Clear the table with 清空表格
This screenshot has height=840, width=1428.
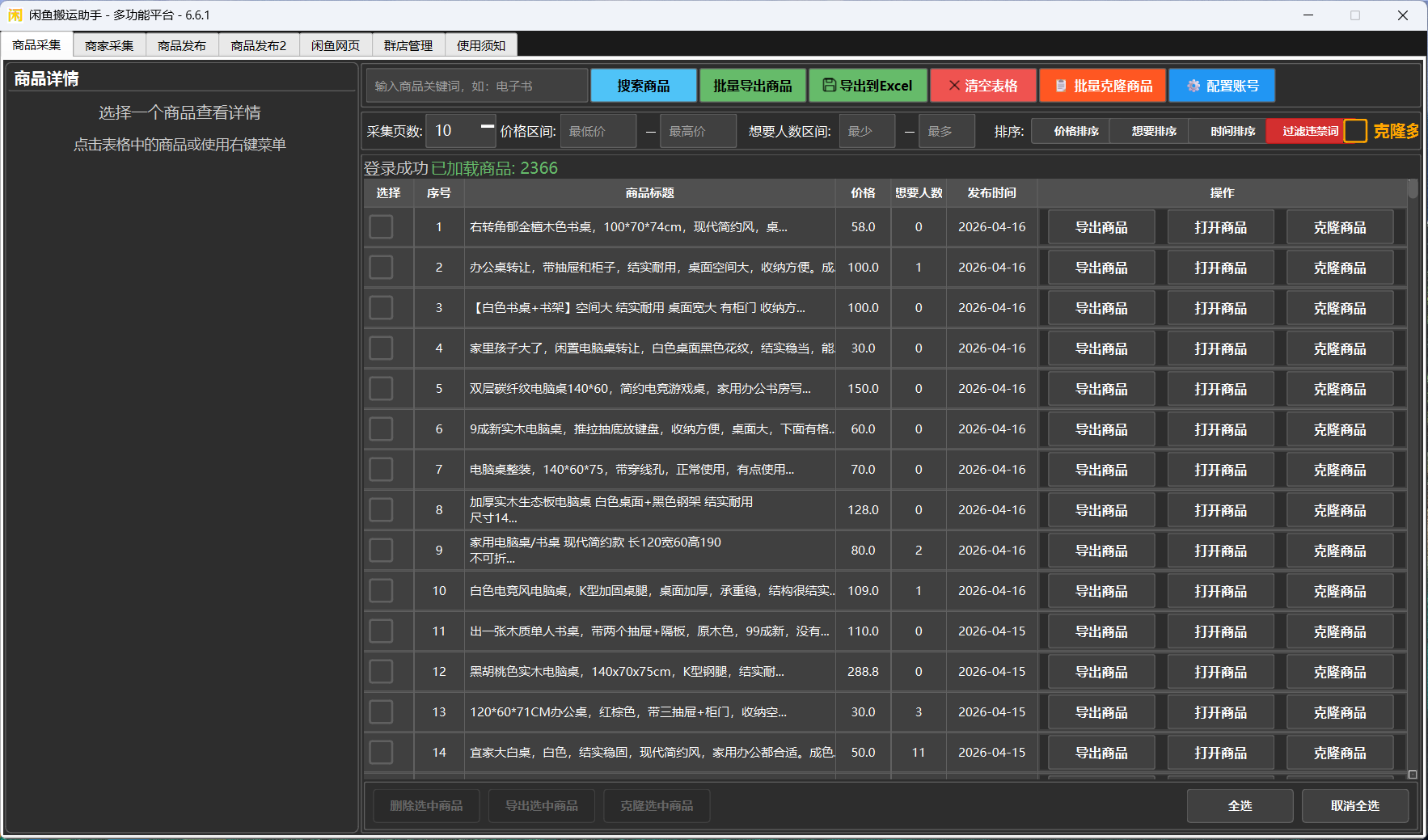click(x=982, y=86)
